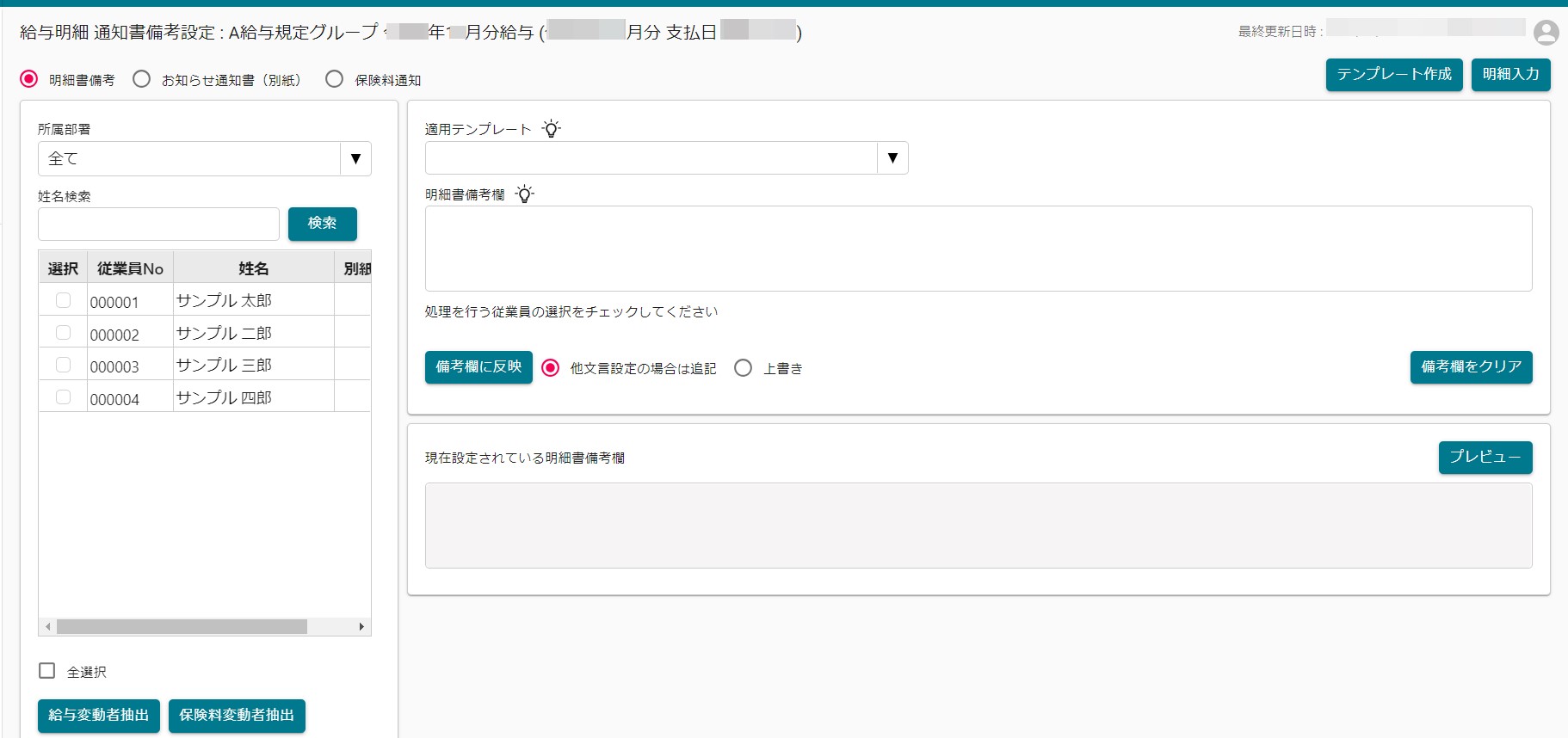The image size is (1568, 738).
Task: Click the 従業員No column header
Action: coord(130,268)
